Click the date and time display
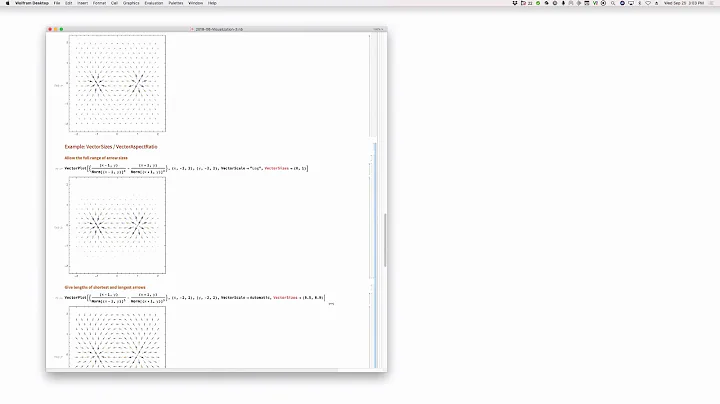Viewport: 720px width, 404px height. tap(684, 3)
